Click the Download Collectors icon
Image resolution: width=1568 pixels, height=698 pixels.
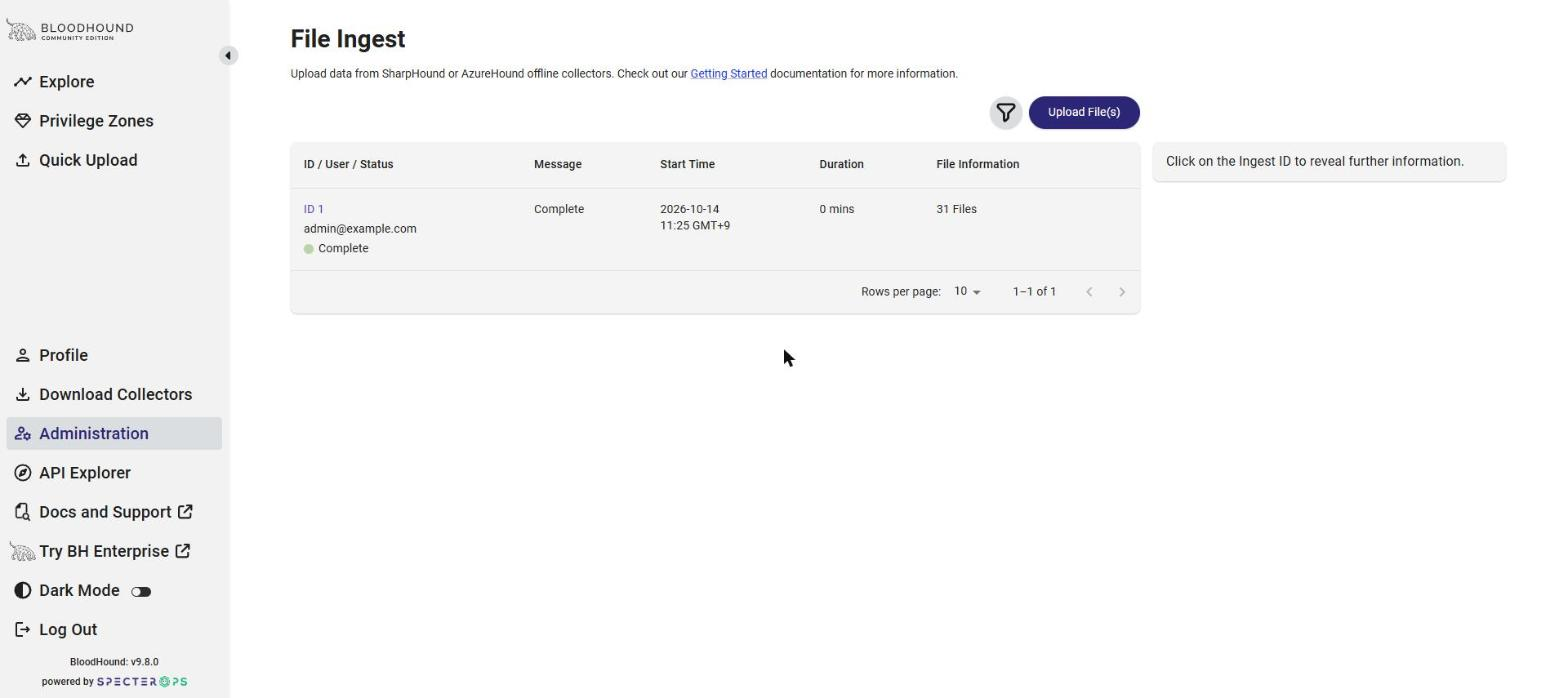coord(22,394)
